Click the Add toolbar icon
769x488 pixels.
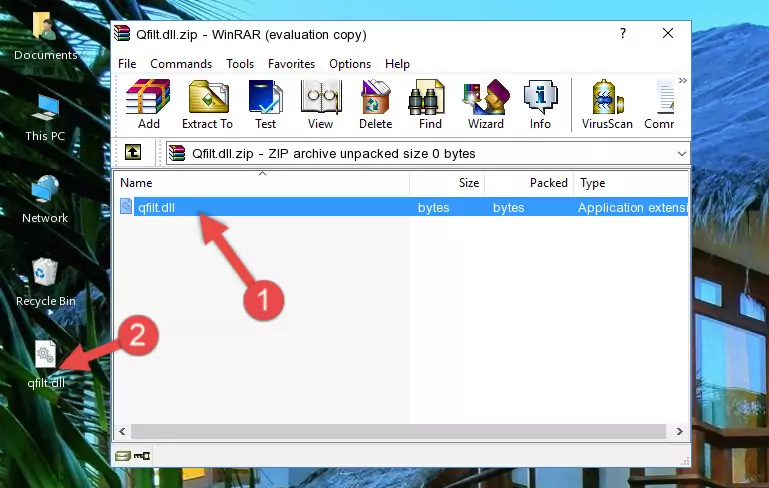[x=148, y=104]
